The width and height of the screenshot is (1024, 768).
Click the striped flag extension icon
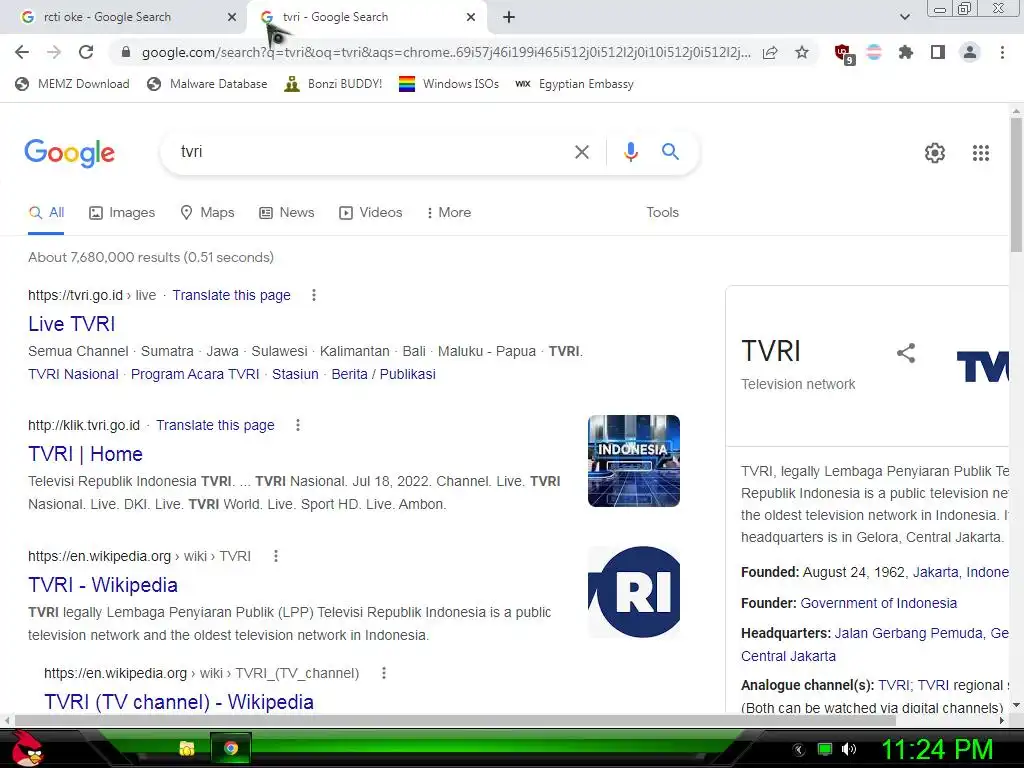coord(874,52)
